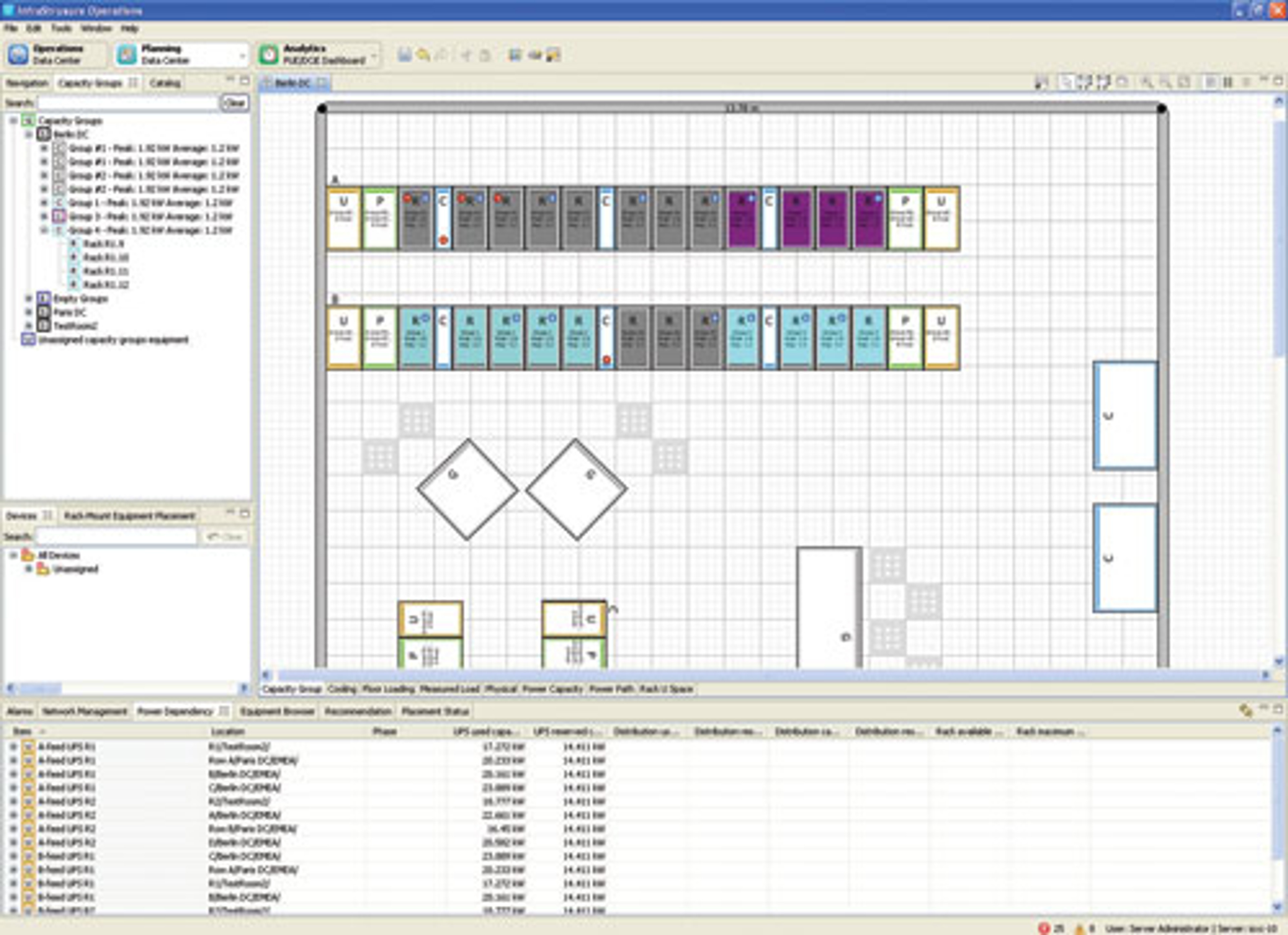Click the red alarm count icon in status bar

(x=1044, y=928)
